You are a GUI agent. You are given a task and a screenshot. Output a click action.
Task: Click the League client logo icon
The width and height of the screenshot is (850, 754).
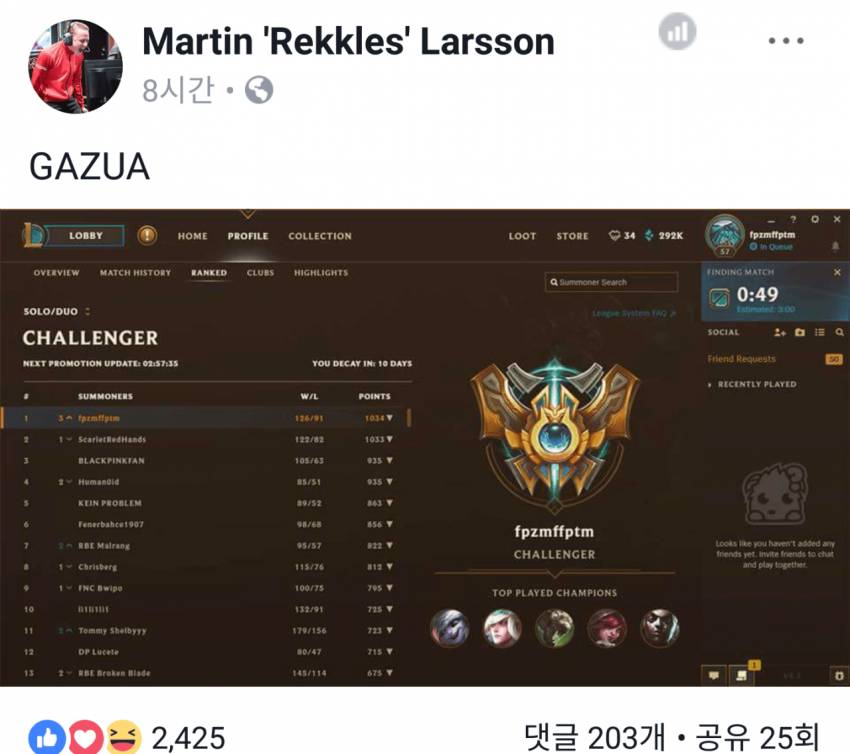[33, 235]
